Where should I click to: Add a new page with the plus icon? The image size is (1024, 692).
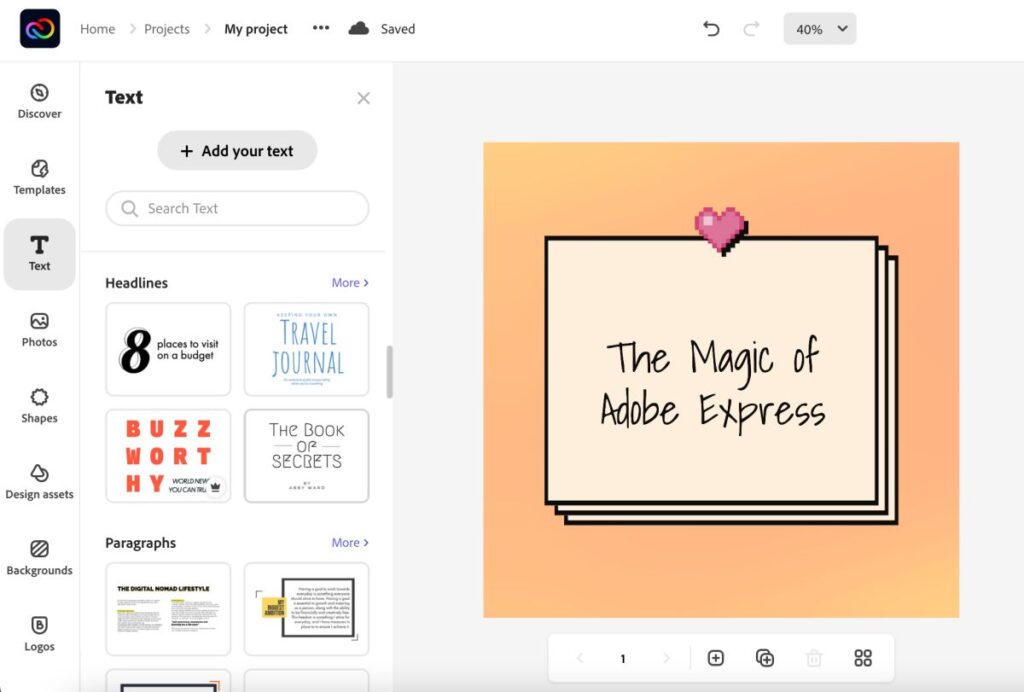click(716, 658)
